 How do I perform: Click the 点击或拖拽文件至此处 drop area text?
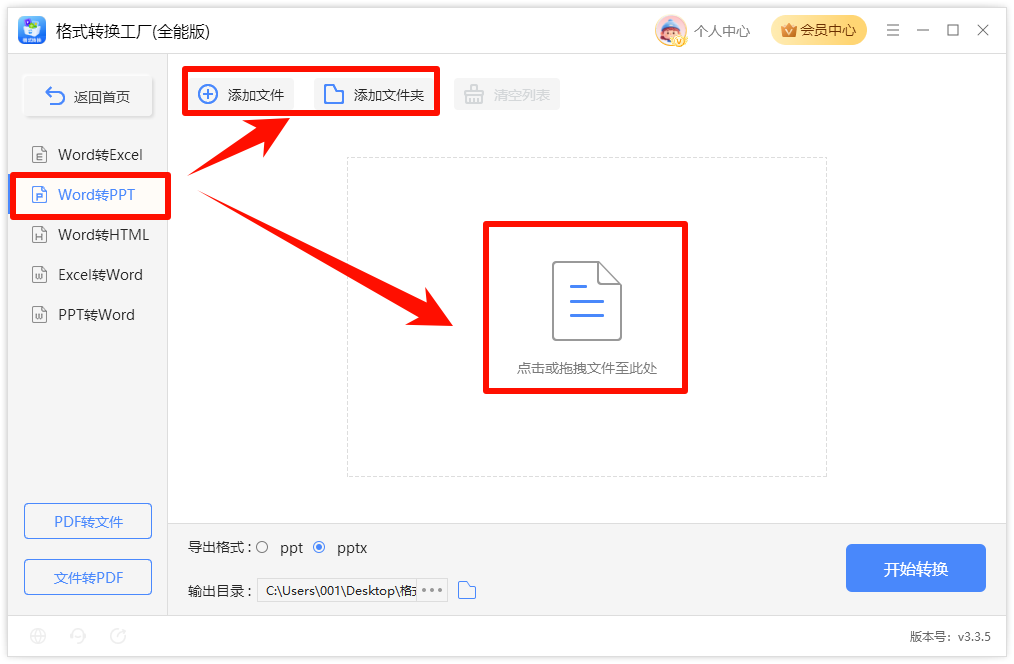(x=587, y=369)
